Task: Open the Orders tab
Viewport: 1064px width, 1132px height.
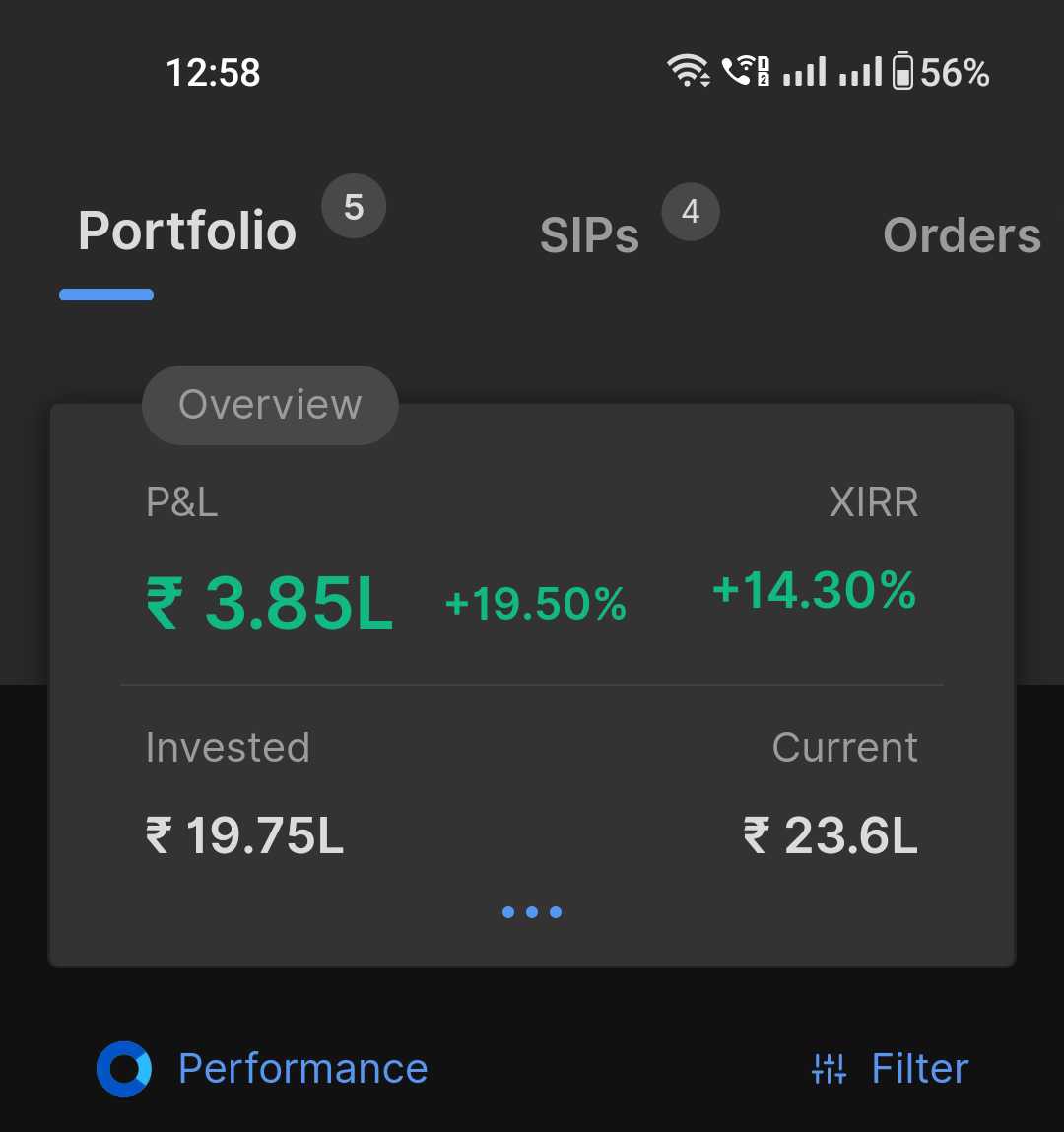Action: coord(962,235)
